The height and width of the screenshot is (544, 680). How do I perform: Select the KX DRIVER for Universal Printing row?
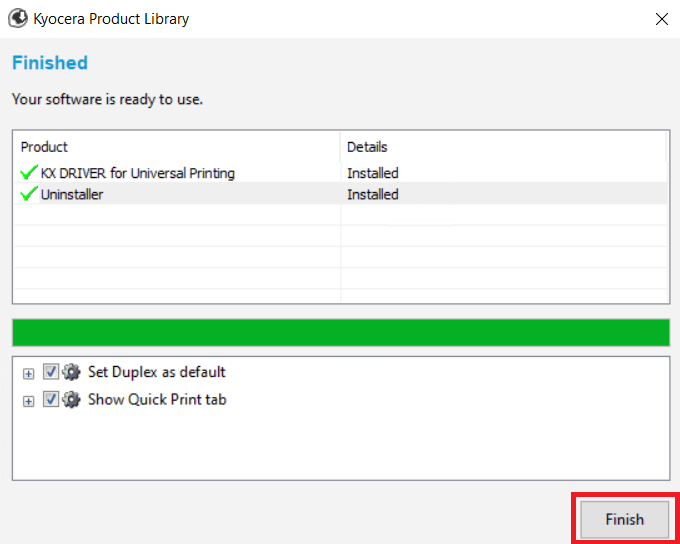point(340,173)
